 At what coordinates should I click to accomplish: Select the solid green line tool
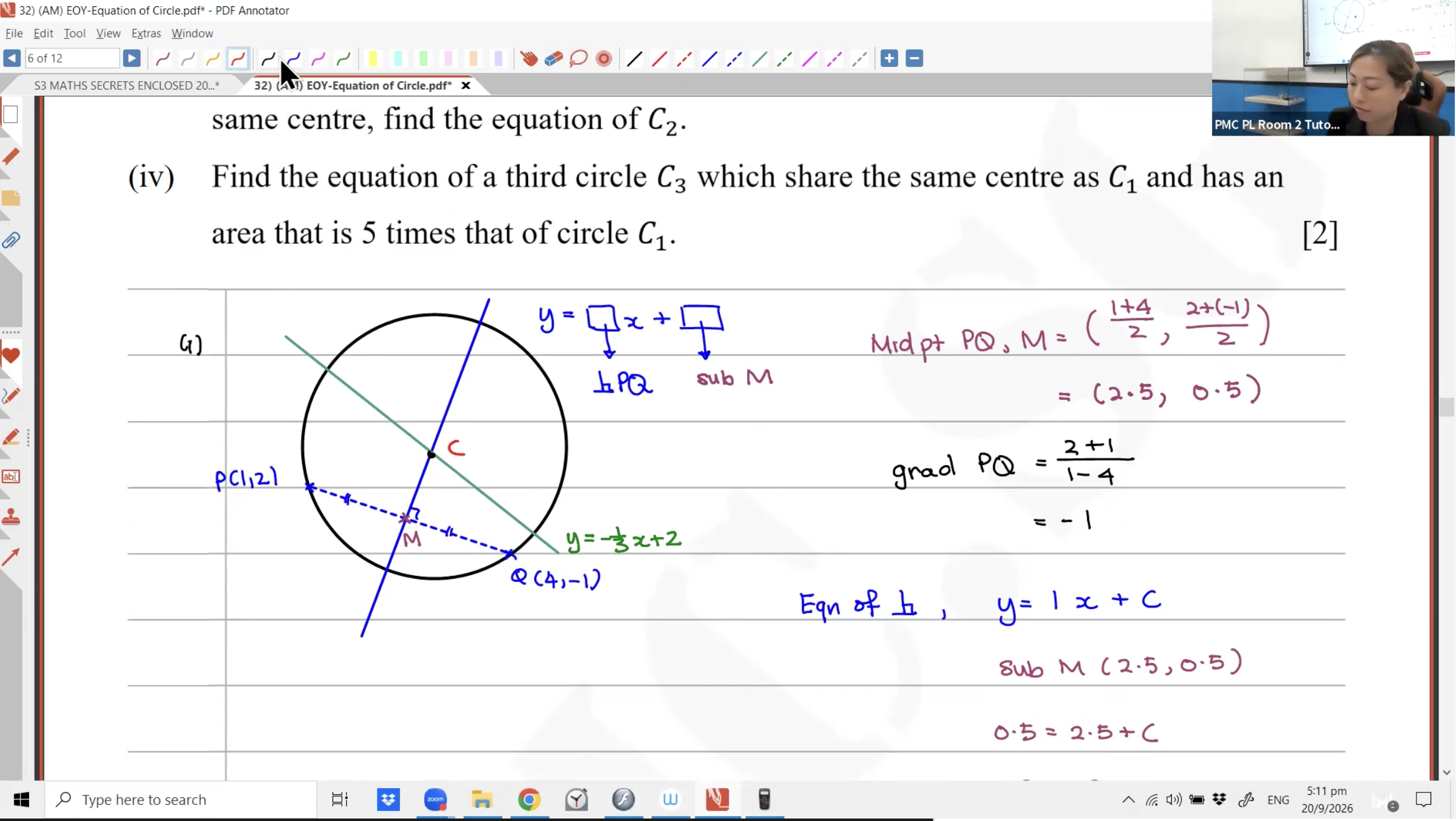[x=760, y=59]
